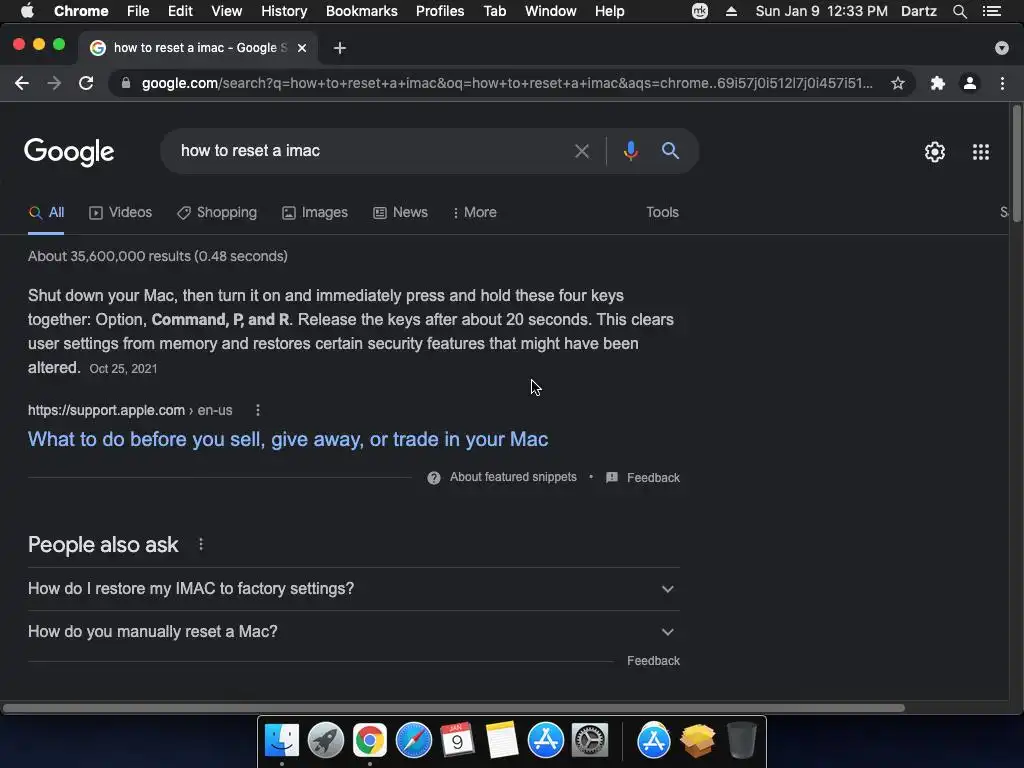Screen dimensions: 1024x768
Task: Open Trash from the Dock
Action: click(x=742, y=741)
